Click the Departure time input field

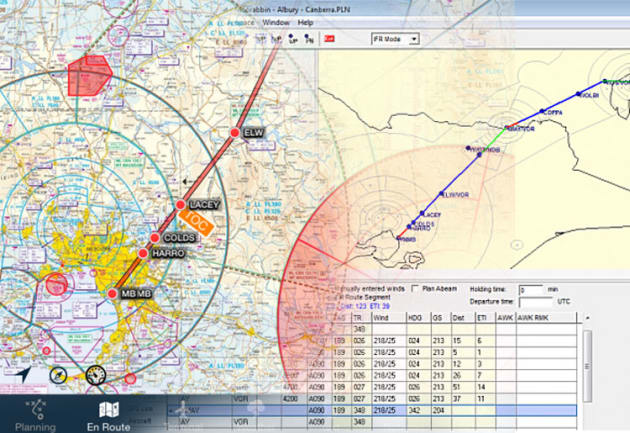[536, 302]
